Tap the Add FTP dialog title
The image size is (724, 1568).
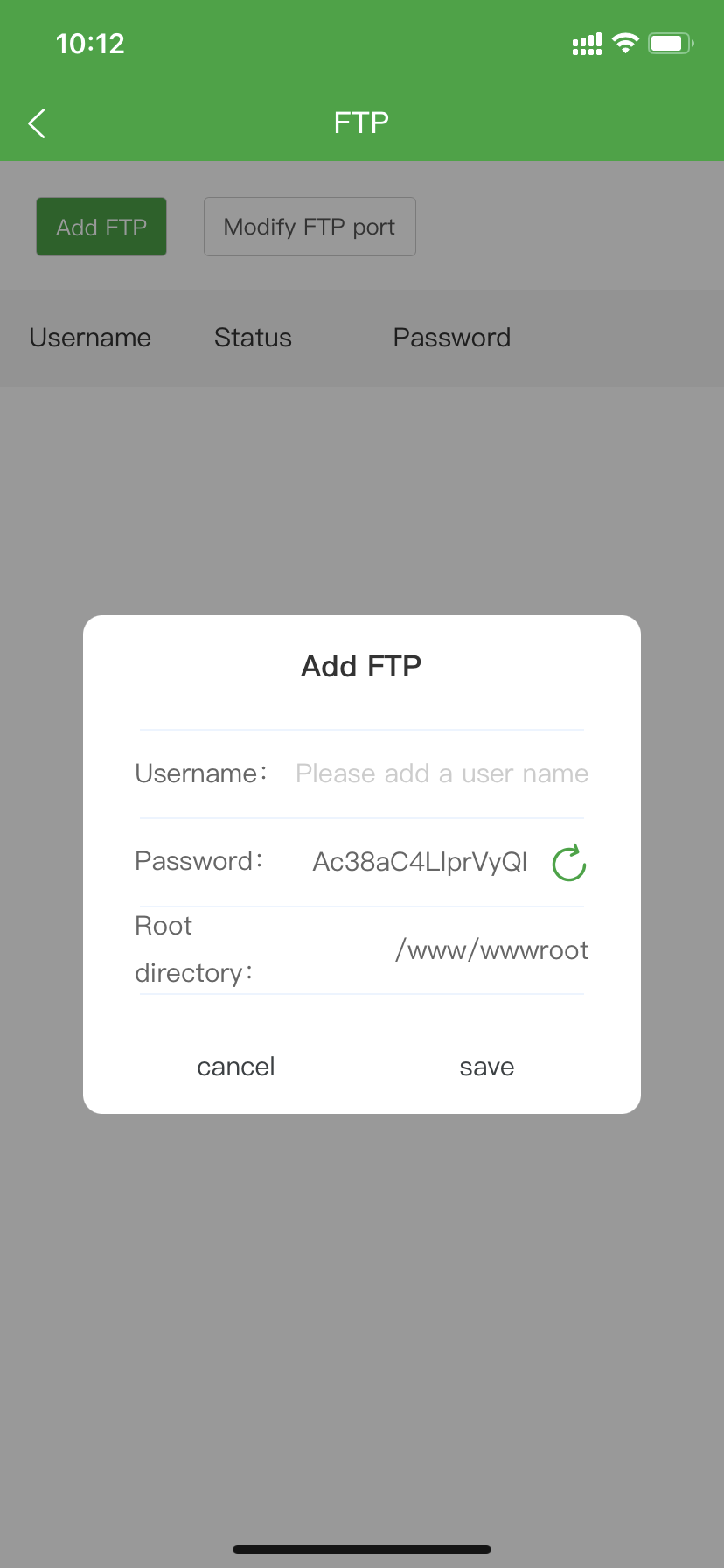pyautogui.click(x=361, y=667)
